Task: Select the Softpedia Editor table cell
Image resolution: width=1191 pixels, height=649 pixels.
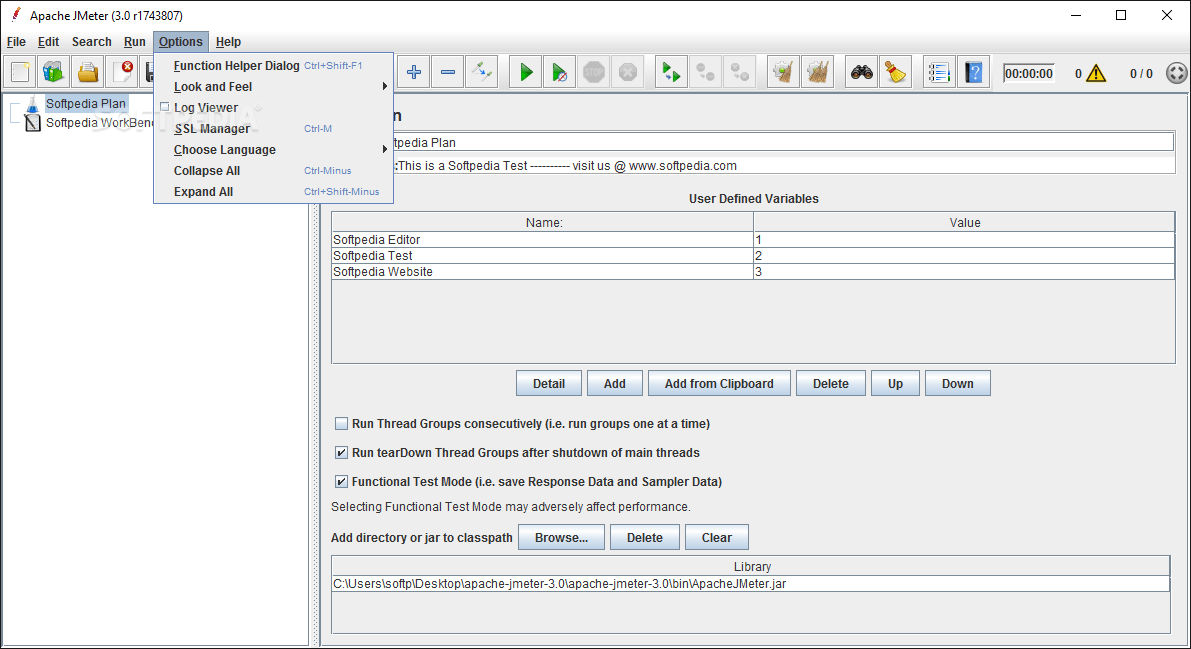Action: pyautogui.click(x=542, y=239)
